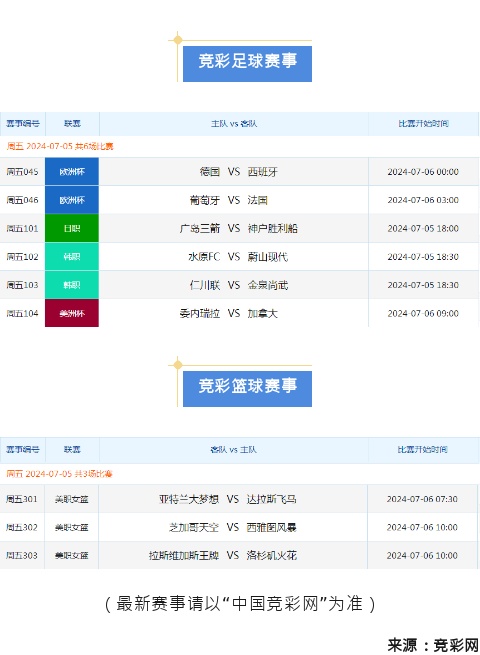Click 美职女篮 in row 周五302

pos(71,527)
